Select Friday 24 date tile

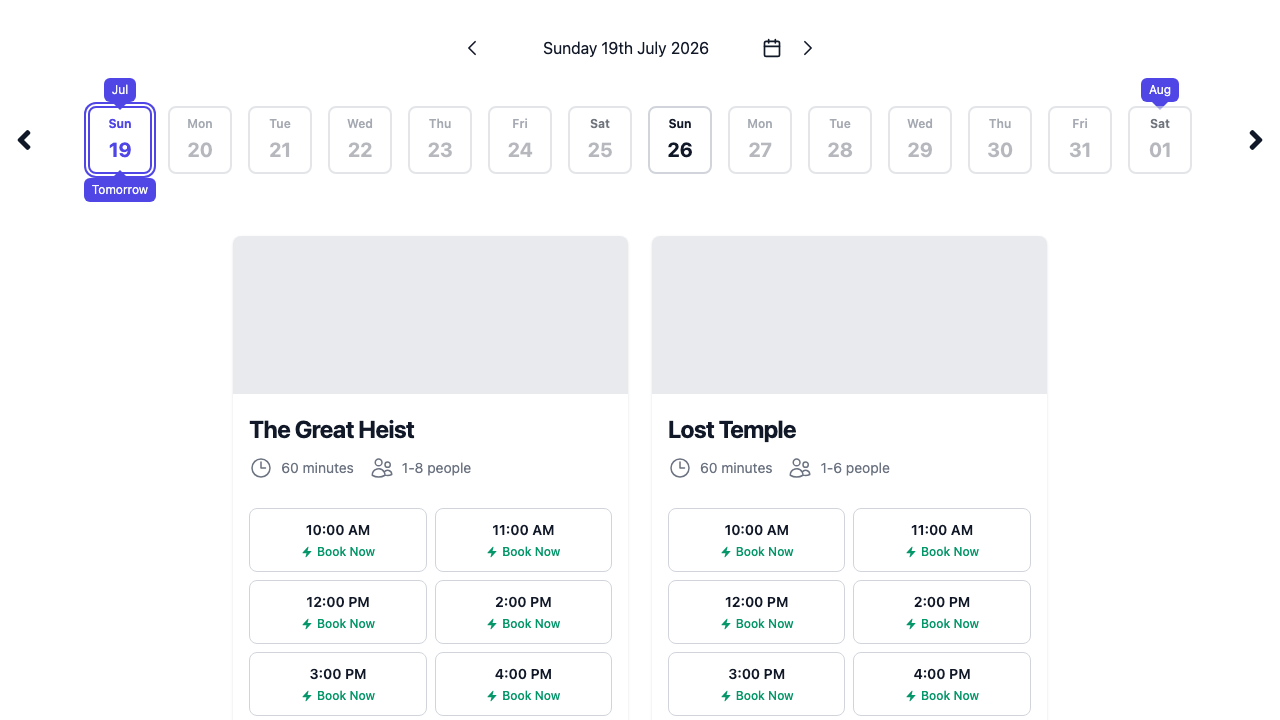tap(520, 140)
